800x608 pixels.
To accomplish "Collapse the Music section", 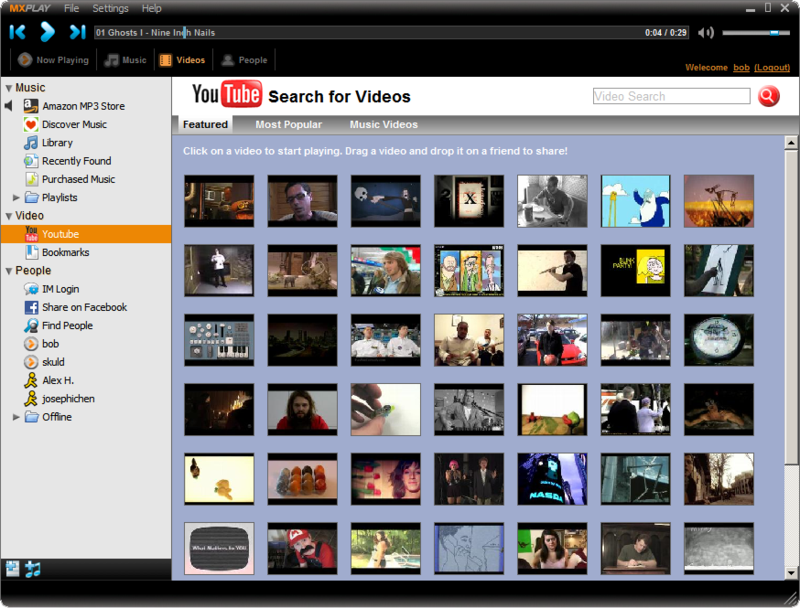I will [9, 88].
